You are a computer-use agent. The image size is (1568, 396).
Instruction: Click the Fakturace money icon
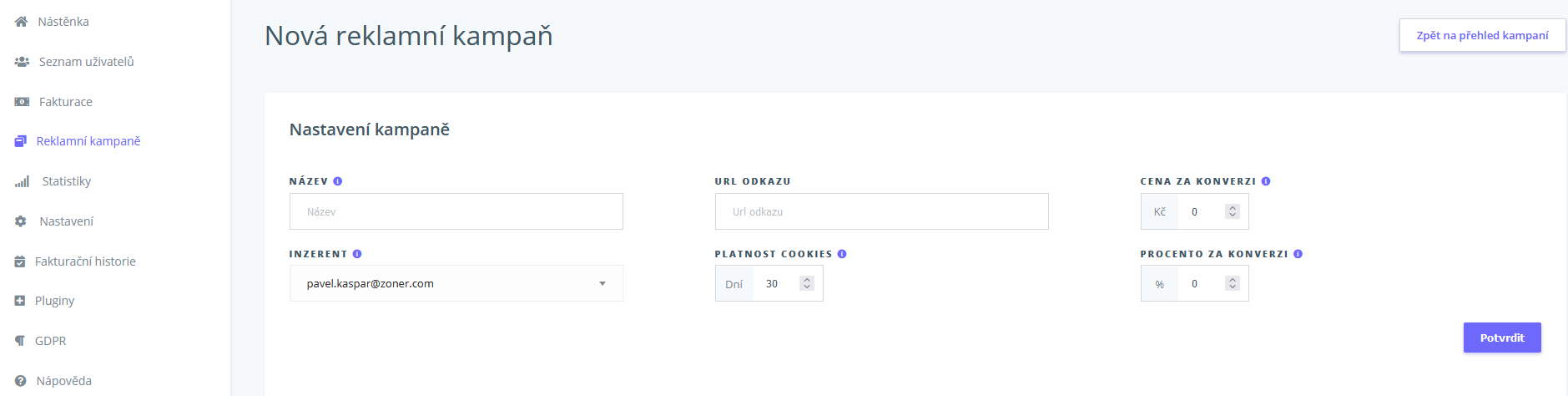(x=22, y=102)
